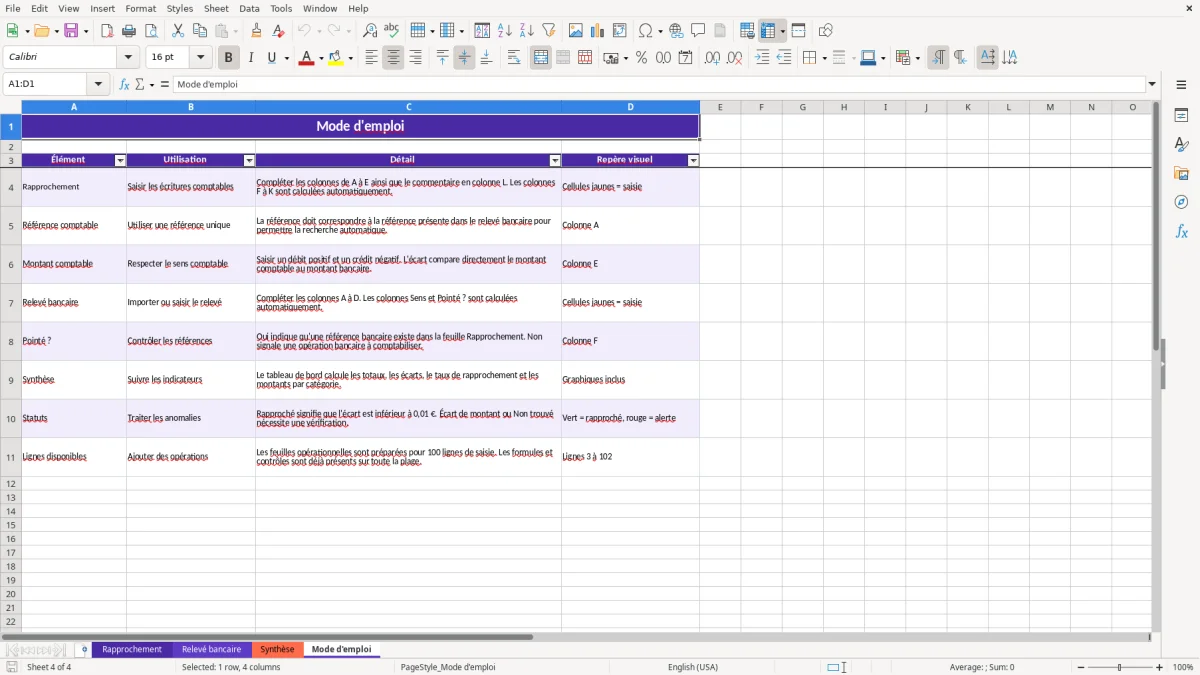Click the Name Box showing A1:D1
1200x675 pixels.
[x=46, y=84]
